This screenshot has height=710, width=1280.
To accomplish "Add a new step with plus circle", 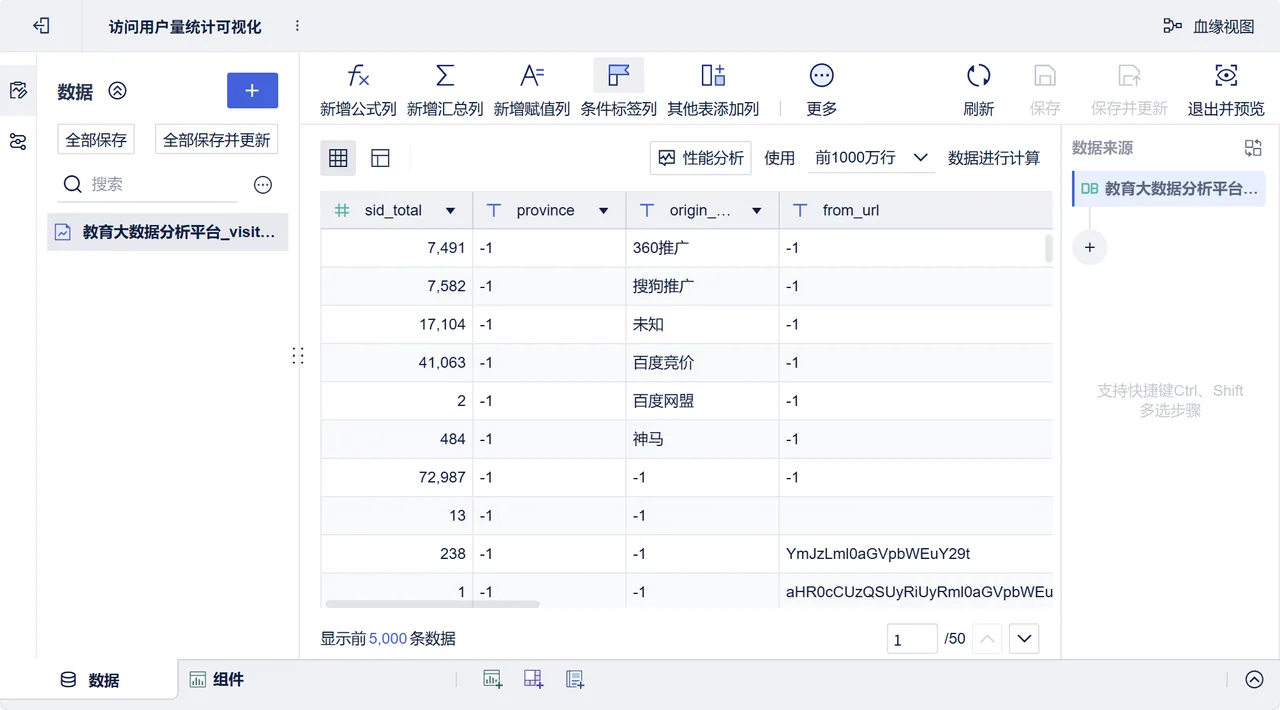I will tap(1090, 247).
